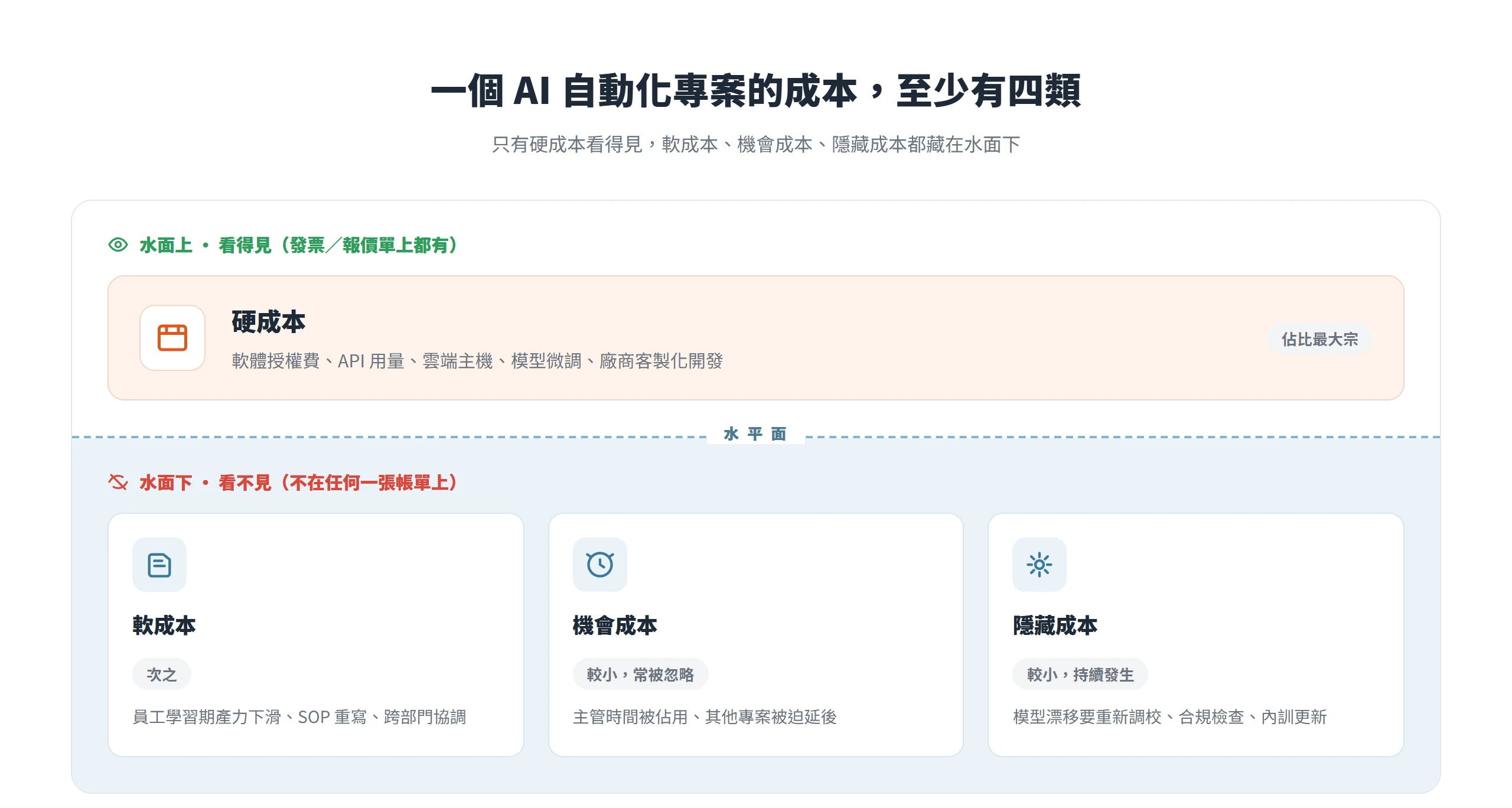
Task: Click the sun icon above 隱藏成本
Action: point(1039,565)
